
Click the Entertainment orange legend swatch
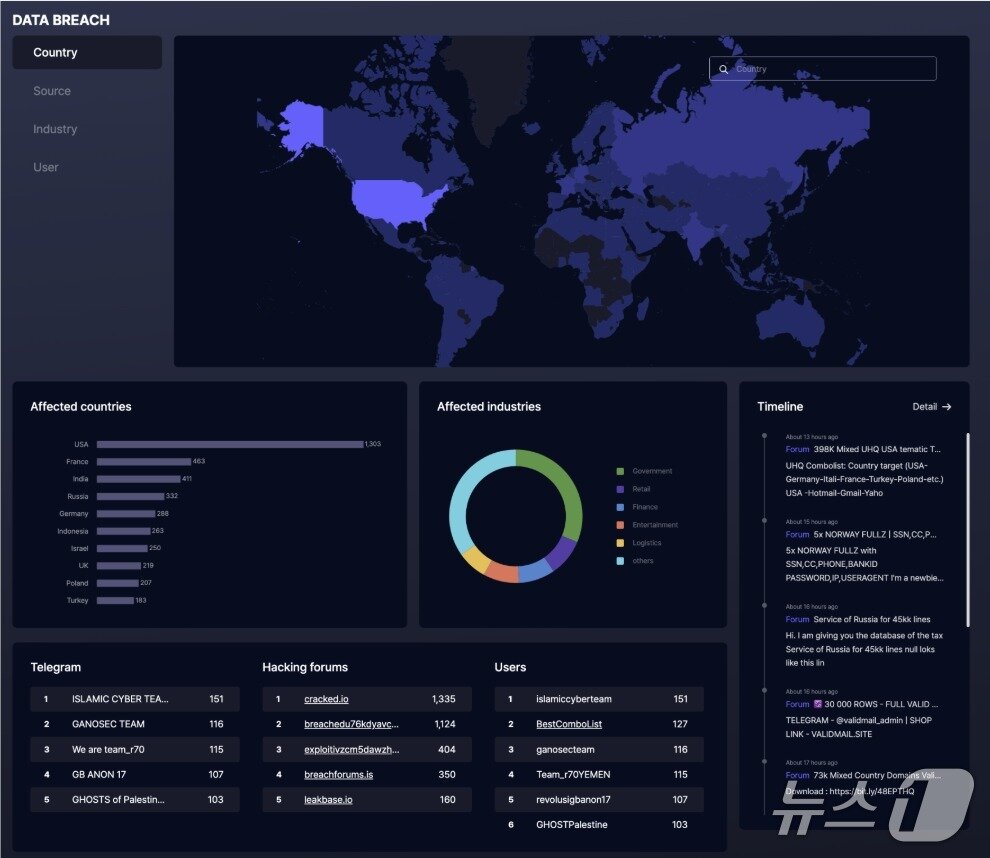(x=620, y=525)
